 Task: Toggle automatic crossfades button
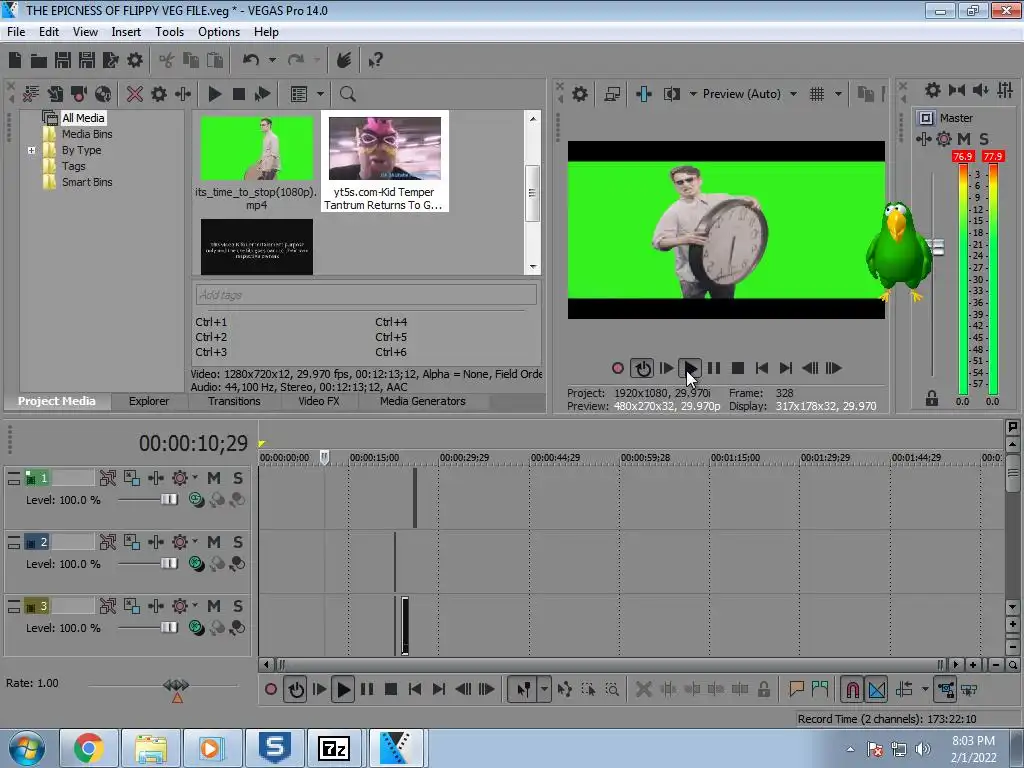point(876,689)
